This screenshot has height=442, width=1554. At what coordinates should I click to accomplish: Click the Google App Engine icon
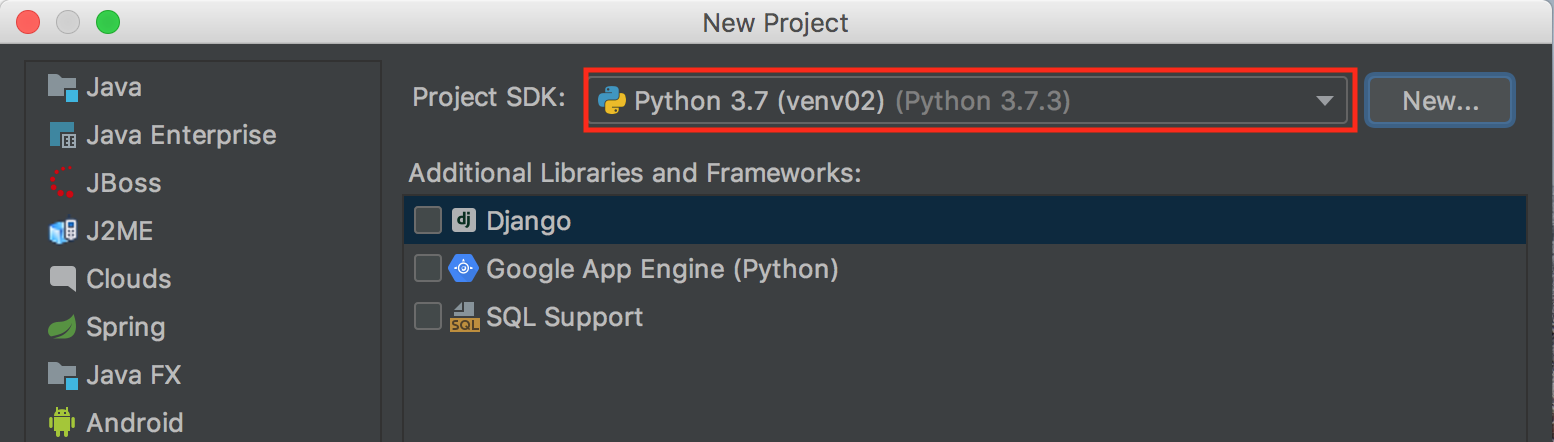463,268
